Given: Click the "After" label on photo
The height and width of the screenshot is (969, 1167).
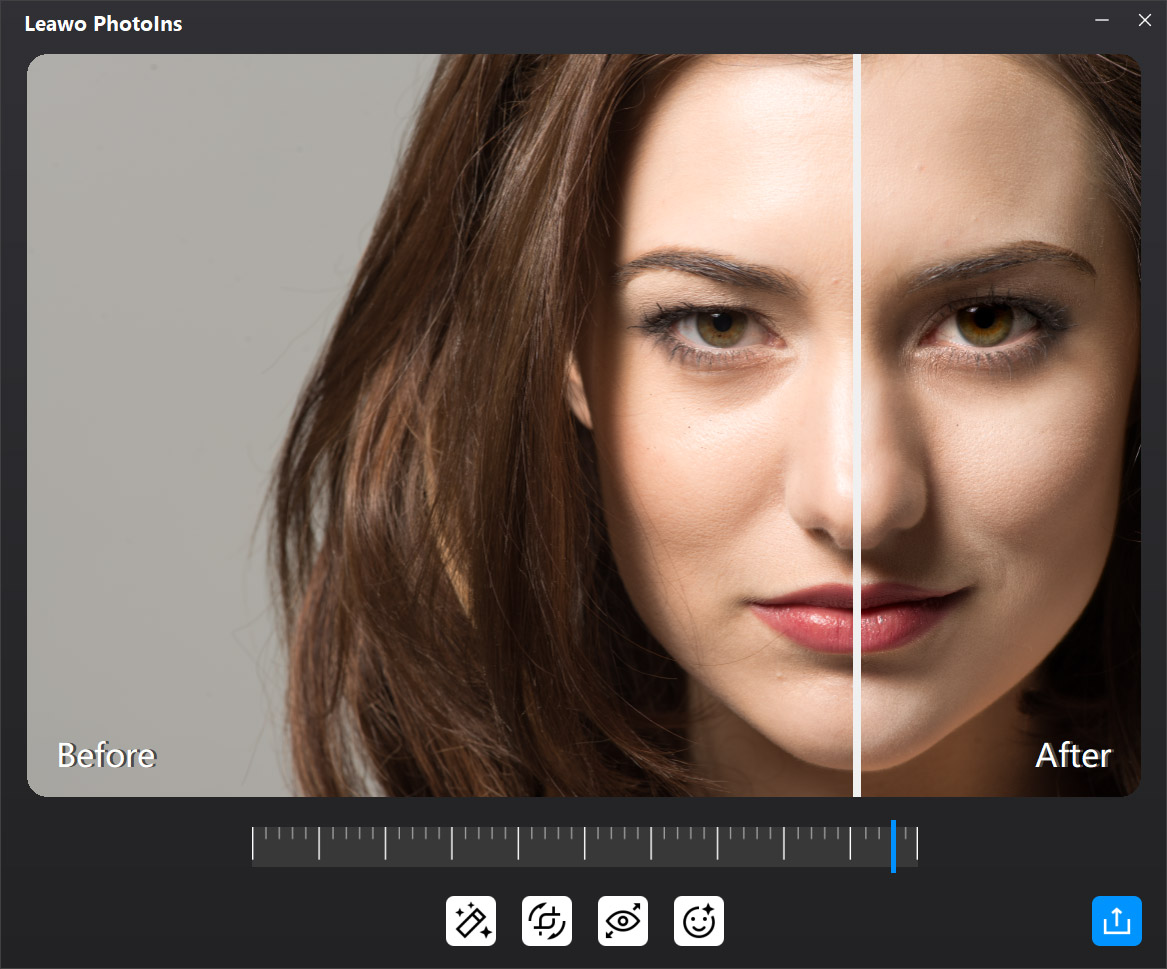Looking at the screenshot, I should coord(1072,755).
